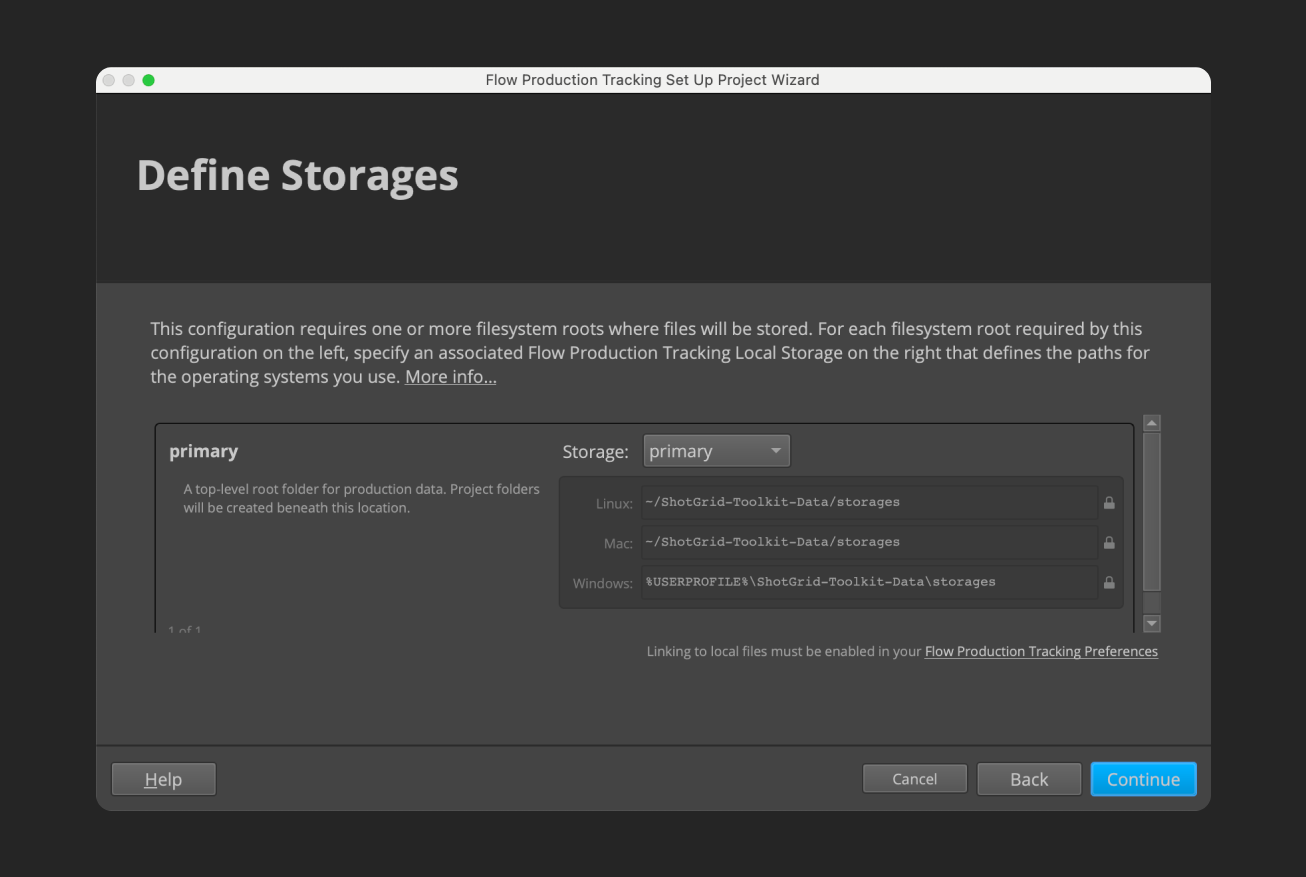The image size is (1306, 877).
Task: Click the bold primary root name
Action: coord(204,451)
